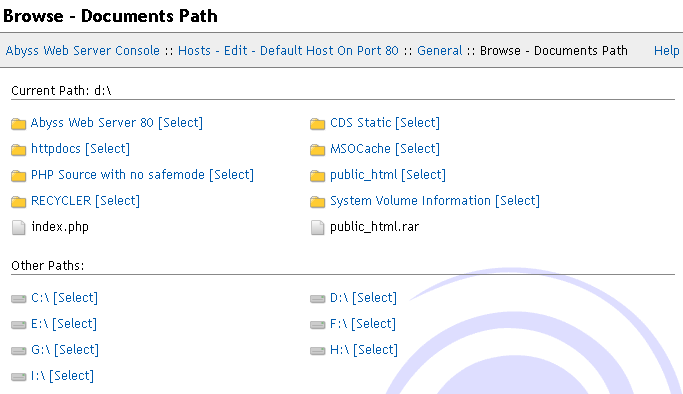Viewport: 683px width, 394px height.
Task: Browse into the public_html folder
Action: tap(364, 175)
